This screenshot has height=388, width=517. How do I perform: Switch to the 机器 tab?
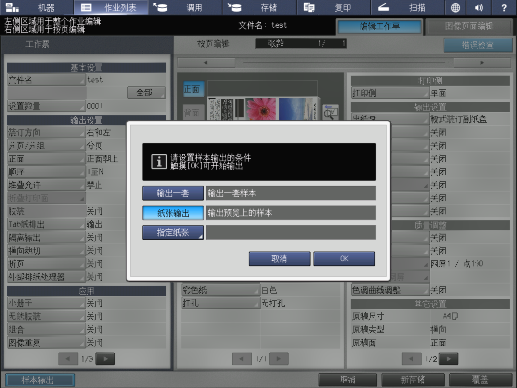[37, 7]
